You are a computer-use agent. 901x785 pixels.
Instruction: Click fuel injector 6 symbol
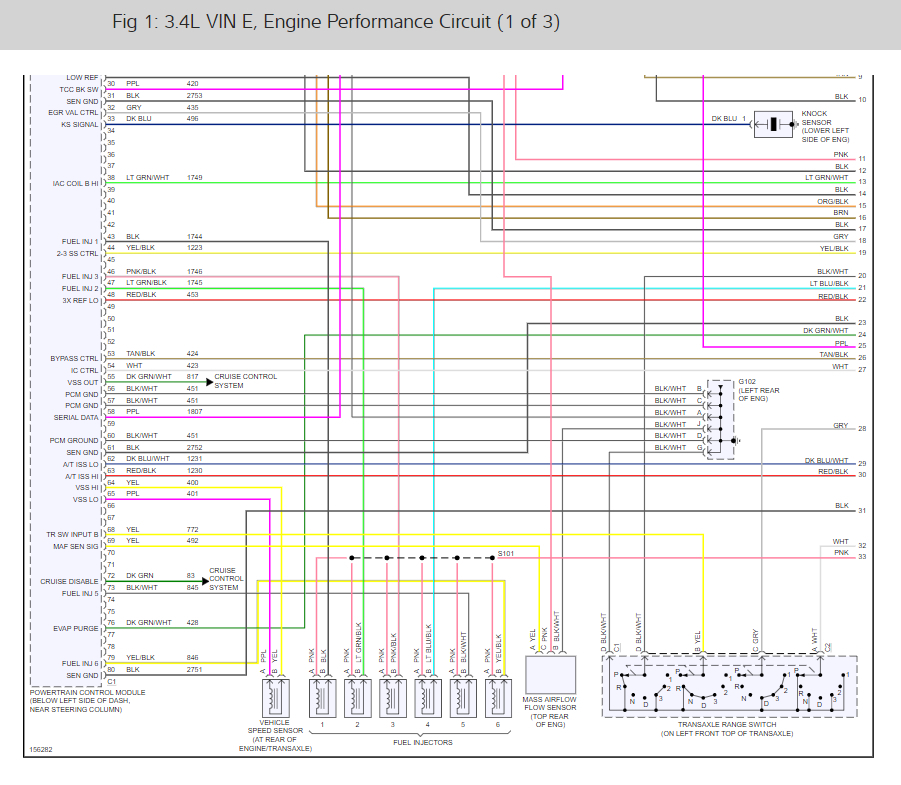click(498, 698)
